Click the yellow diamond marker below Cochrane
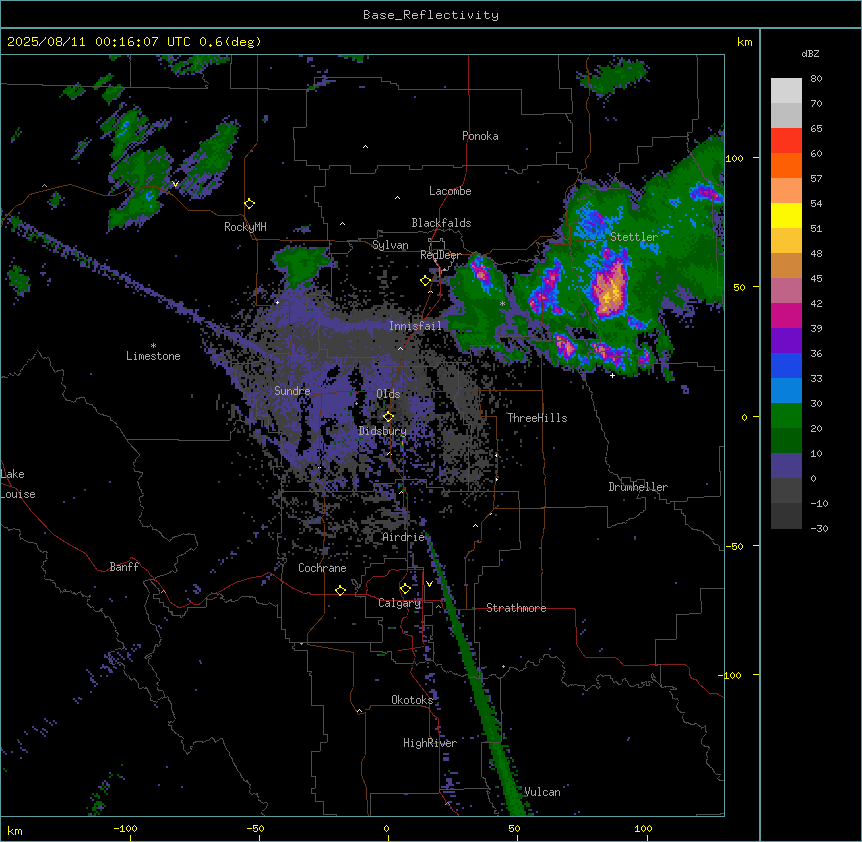Image resolution: width=862 pixels, height=842 pixels. point(340,590)
